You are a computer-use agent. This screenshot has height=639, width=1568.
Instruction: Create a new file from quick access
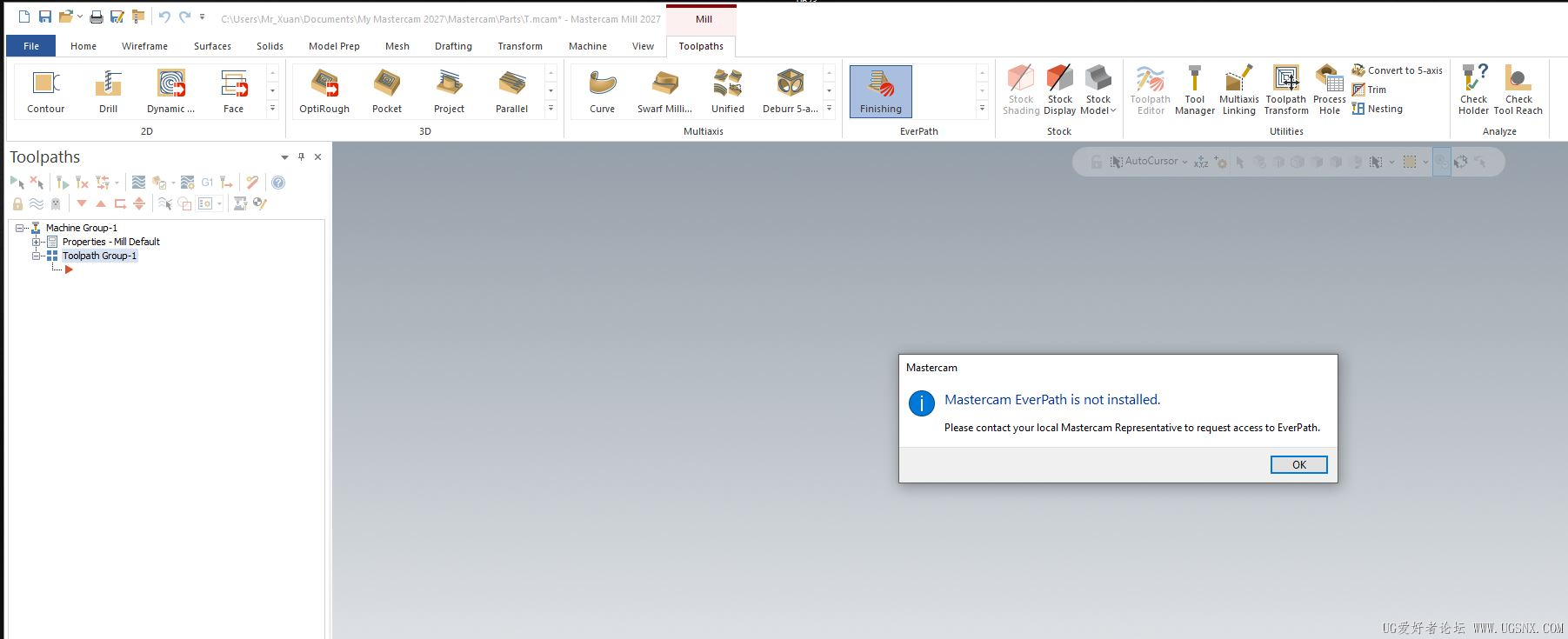pos(24,17)
